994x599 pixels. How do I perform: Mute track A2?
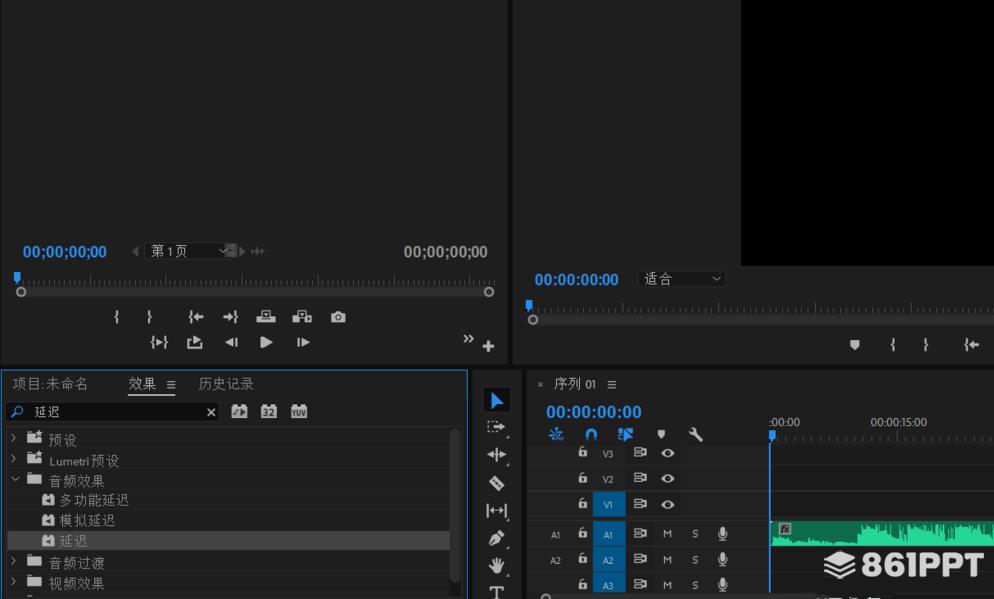(x=668, y=560)
